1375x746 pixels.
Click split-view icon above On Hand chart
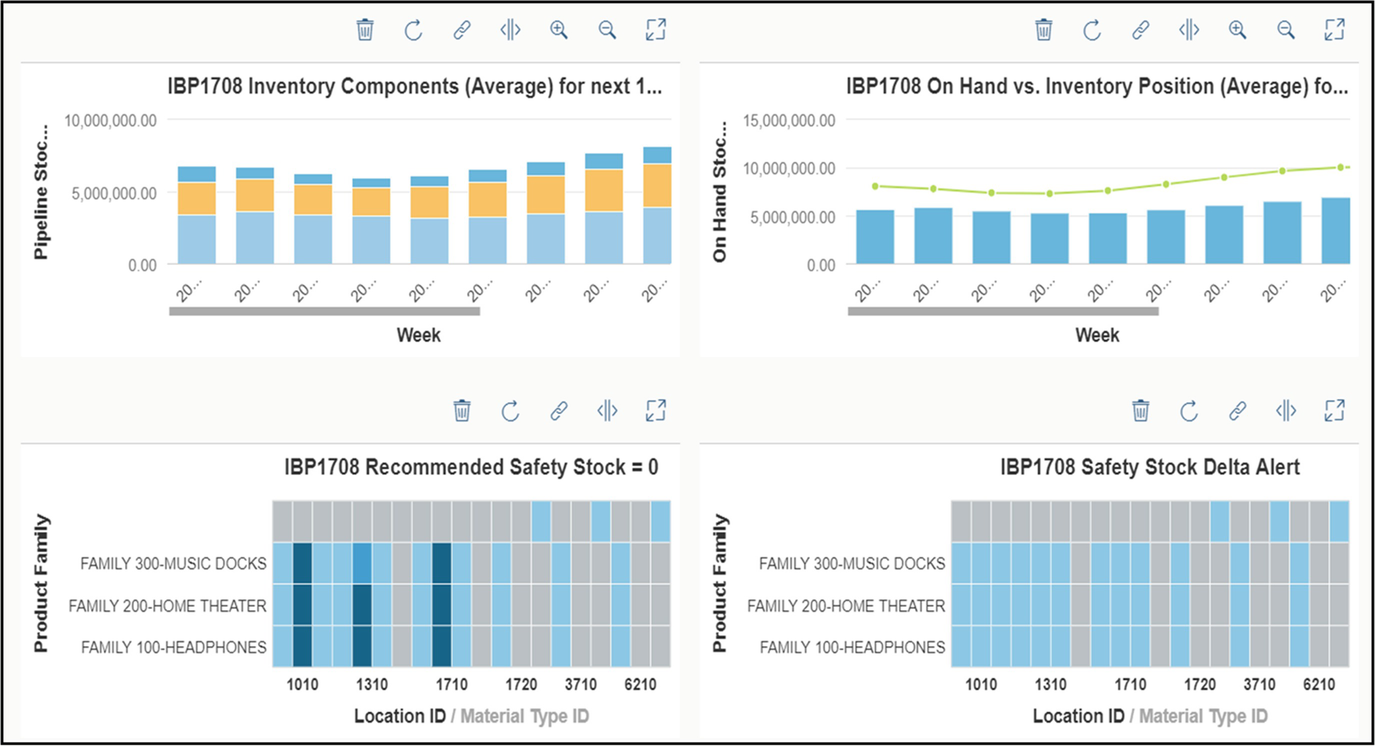[1189, 30]
